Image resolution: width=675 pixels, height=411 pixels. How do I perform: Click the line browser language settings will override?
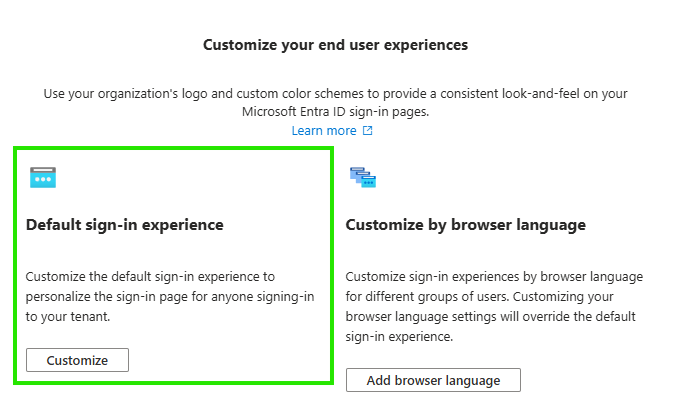point(491,317)
